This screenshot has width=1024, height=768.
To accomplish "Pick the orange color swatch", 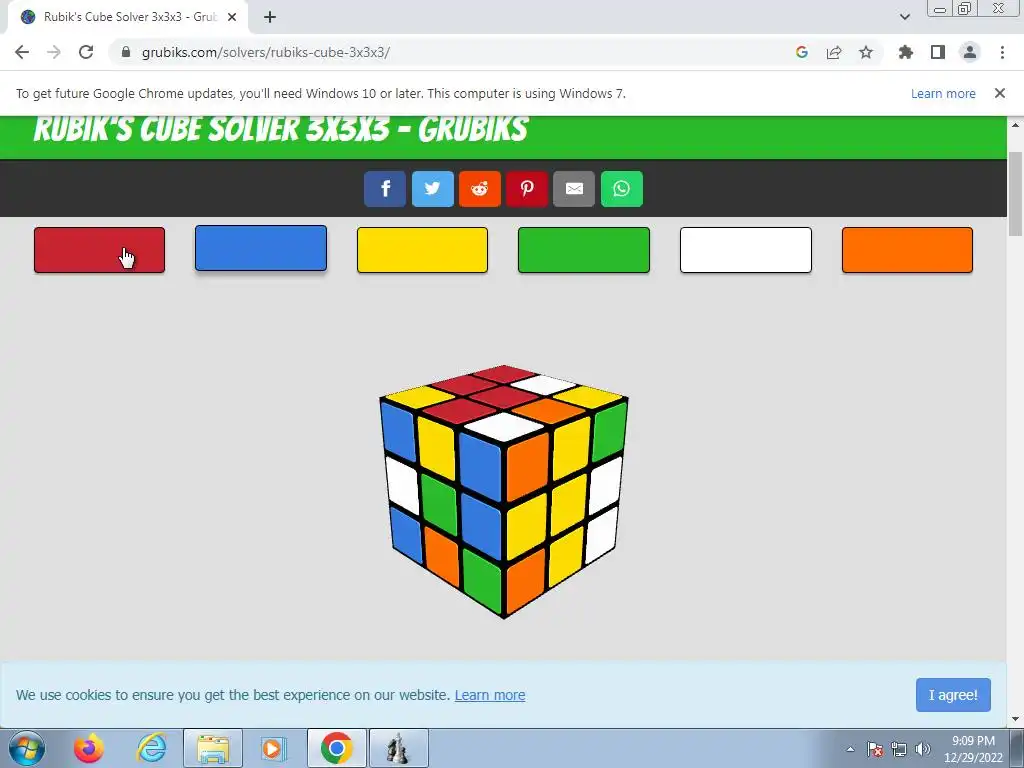I will coord(907,249).
